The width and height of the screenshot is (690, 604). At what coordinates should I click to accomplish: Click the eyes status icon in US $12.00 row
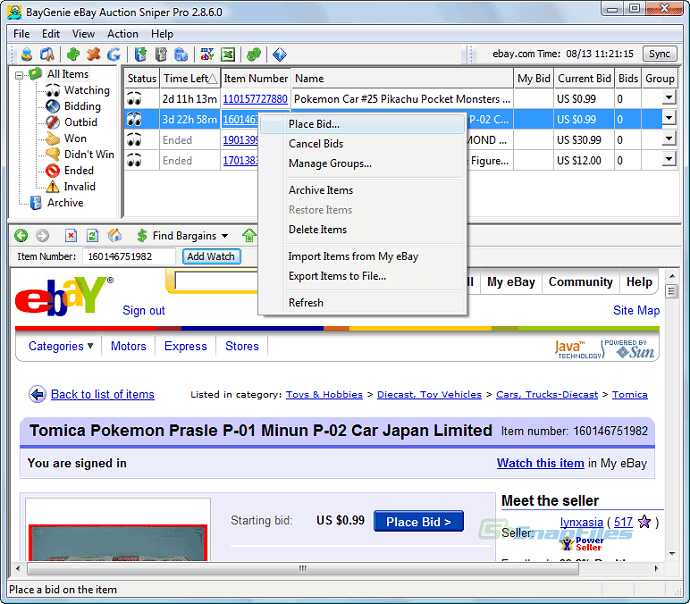tap(134, 160)
